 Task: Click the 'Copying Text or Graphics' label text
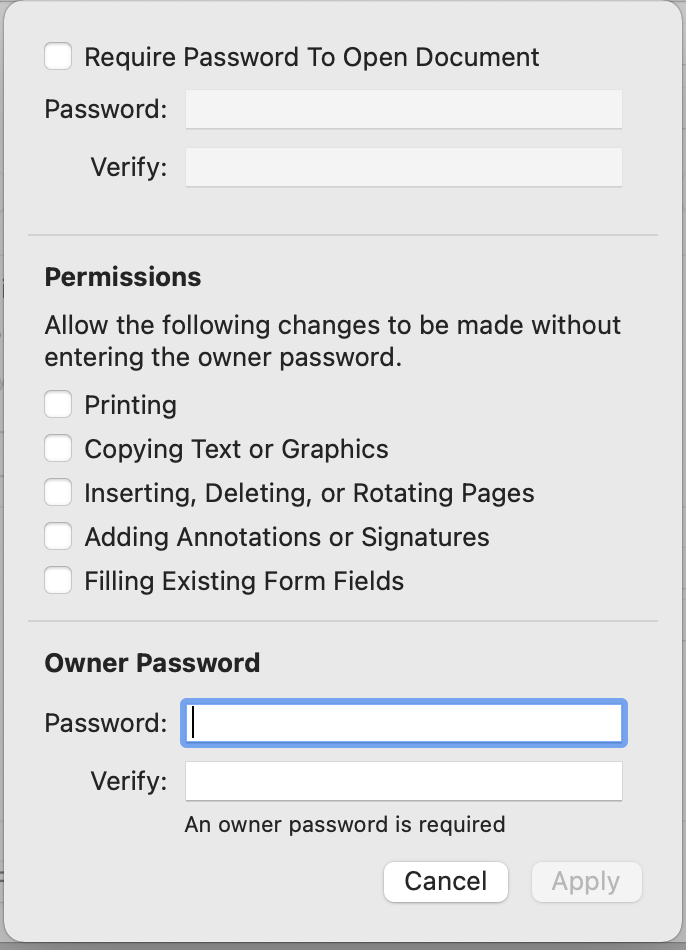coord(236,449)
